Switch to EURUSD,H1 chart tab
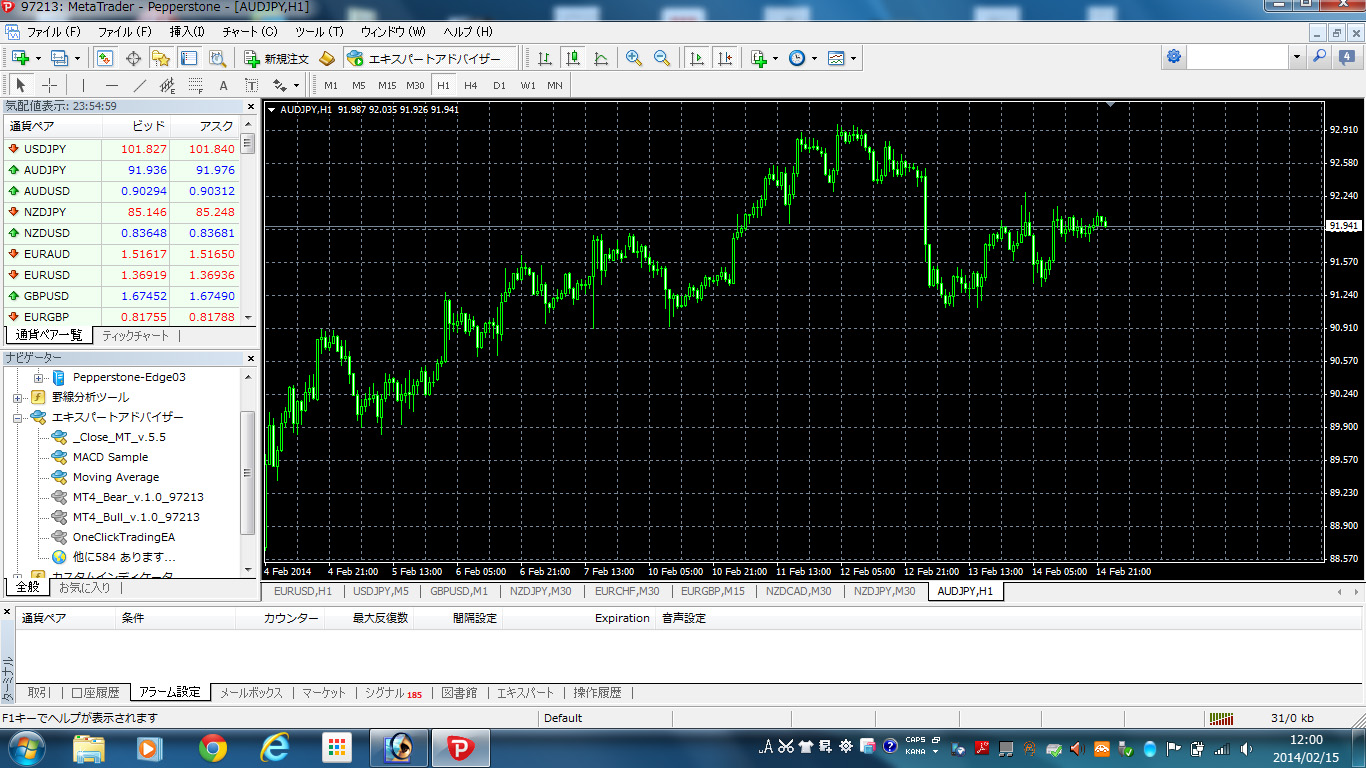This screenshot has height=768, width=1366. click(304, 591)
